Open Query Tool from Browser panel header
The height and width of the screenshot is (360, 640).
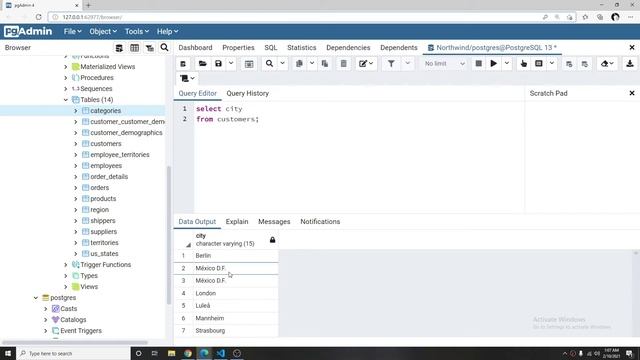pos(119,48)
